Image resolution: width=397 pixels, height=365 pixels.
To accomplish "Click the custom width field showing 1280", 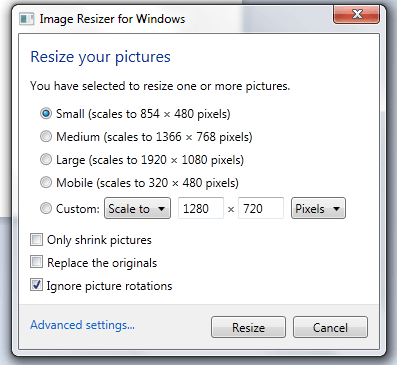I will [x=201, y=208].
